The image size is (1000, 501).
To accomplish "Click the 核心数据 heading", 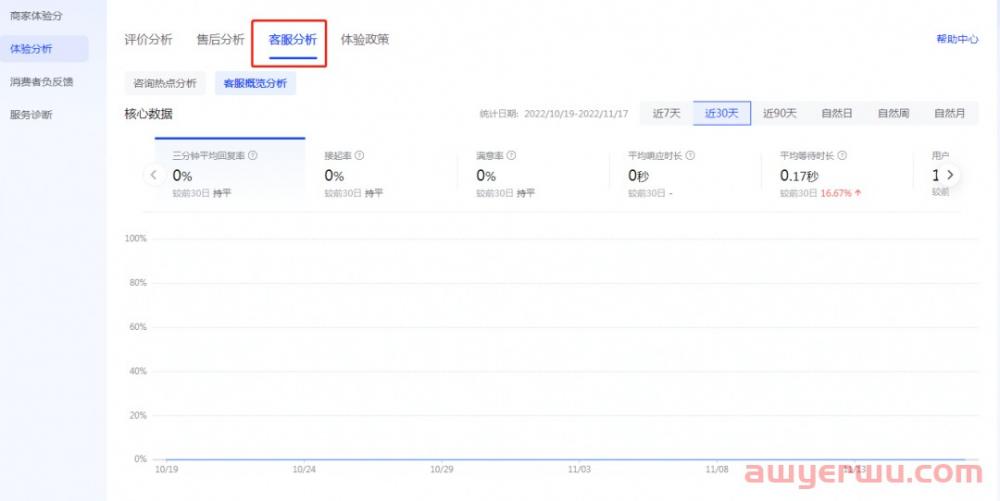I will pos(148,114).
